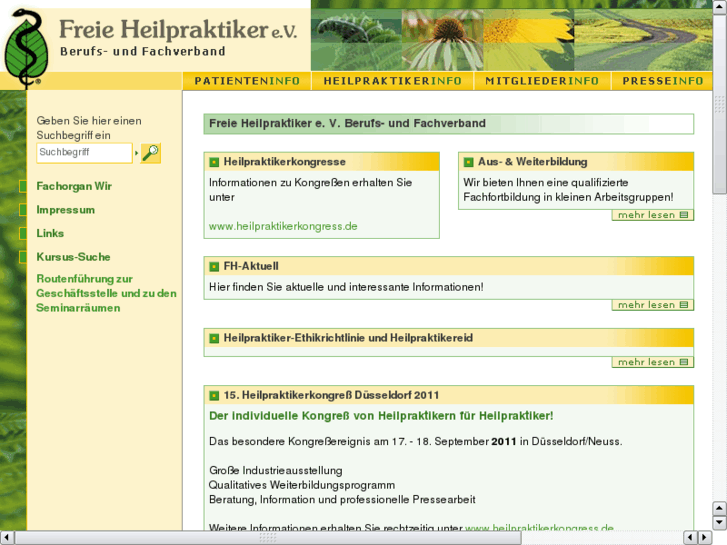Click mehr lesen under Heilpraktiker-Ethikrichtlinie
This screenshot has height=545, width=727.
[653, 362]
